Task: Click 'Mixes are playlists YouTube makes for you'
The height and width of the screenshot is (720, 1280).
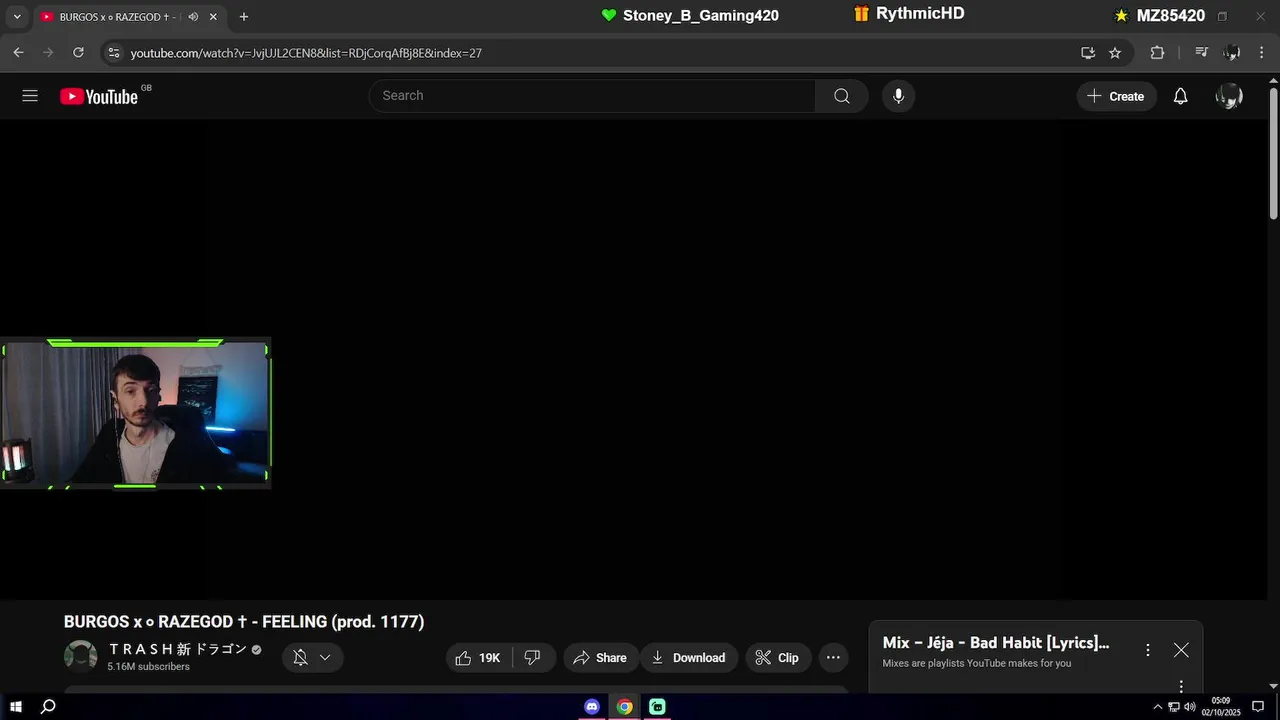Action: click(976, 663)
